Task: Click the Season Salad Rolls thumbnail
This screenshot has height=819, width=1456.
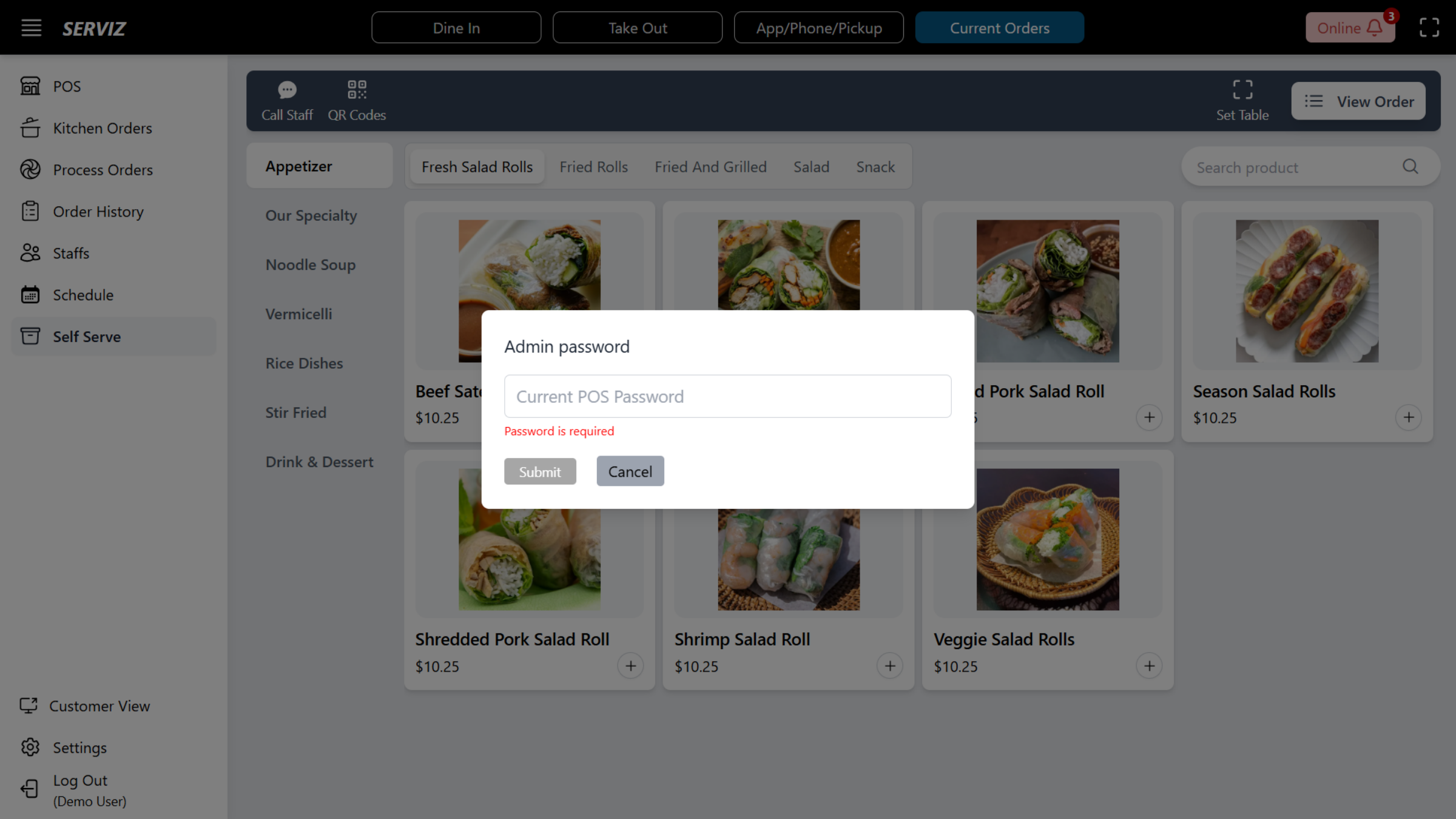Action: click(x=1307, y=291)
